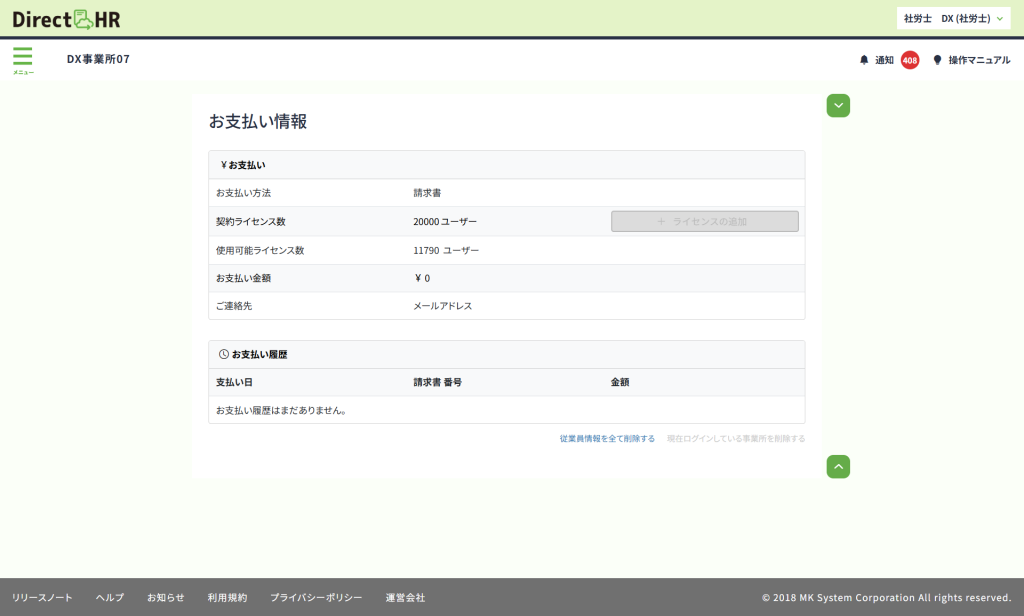Click the DX事業所07 office name
Viewport: 1024px width, 616px height.
(x=98, y=59)
